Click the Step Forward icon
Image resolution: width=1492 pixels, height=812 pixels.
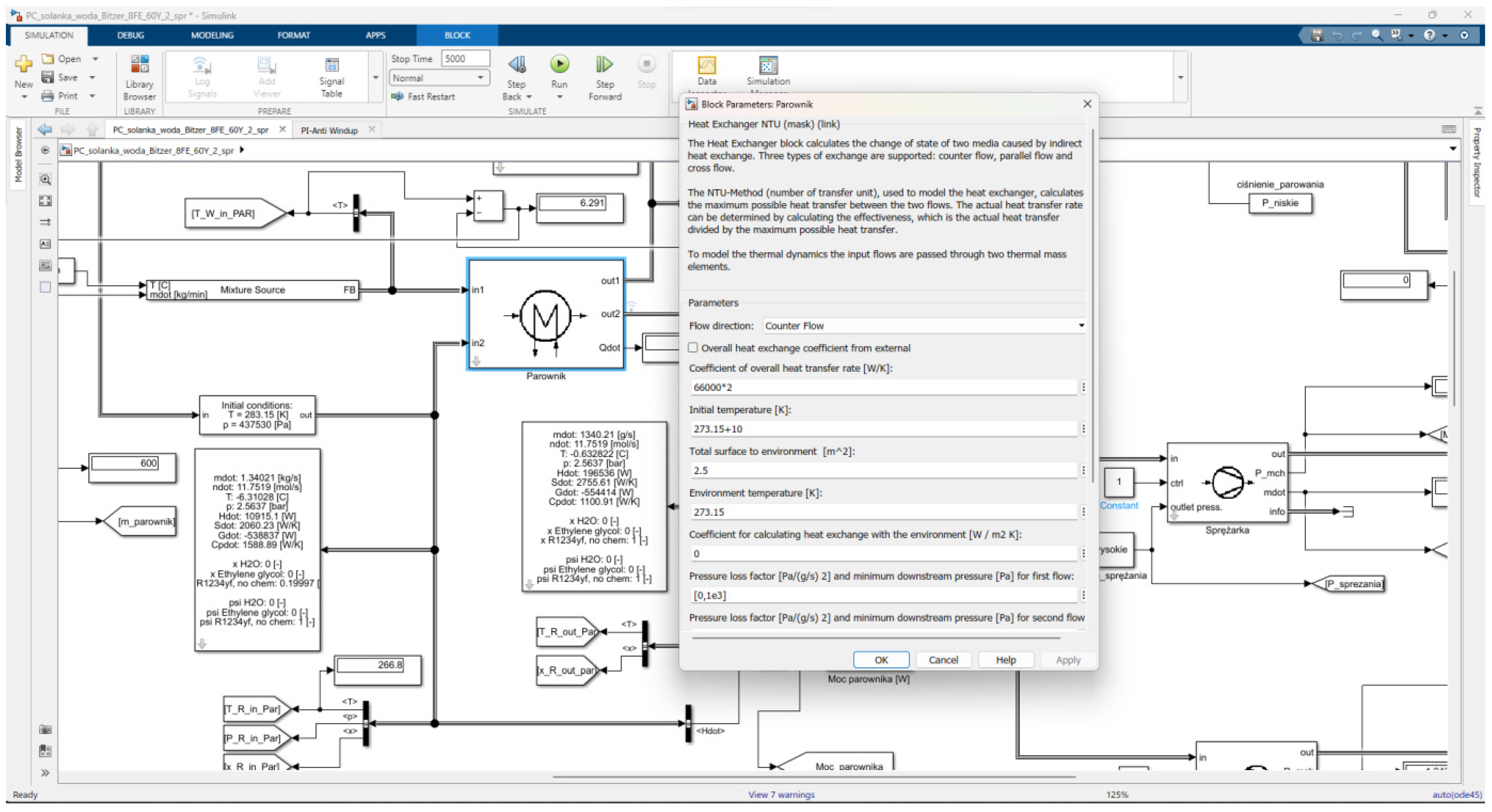(604, 64)
